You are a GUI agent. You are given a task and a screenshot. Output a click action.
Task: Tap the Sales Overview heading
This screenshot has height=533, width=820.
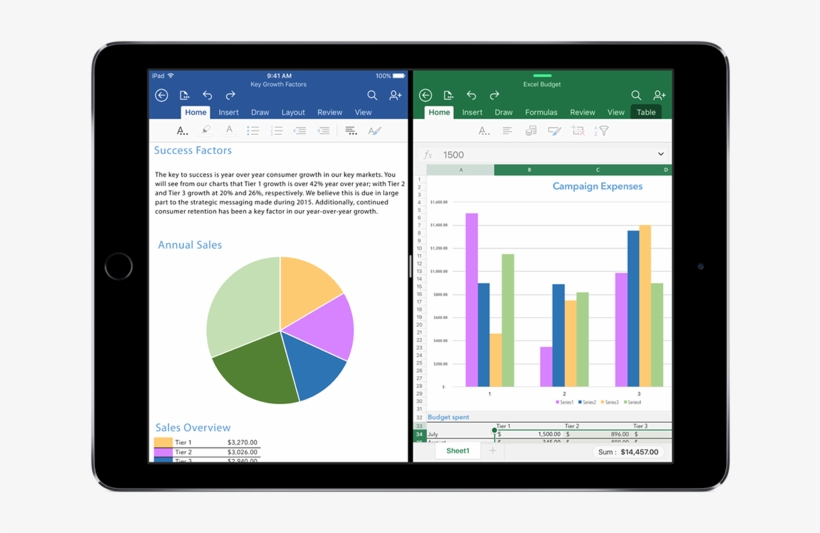coord(193,427)
